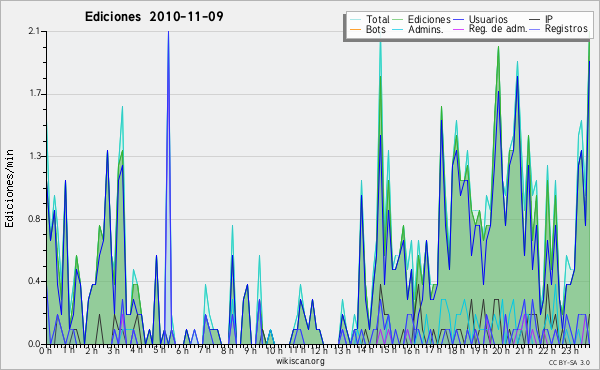Viewport: 600px width, 370px height.
Task: Click the green Ediciones legend line swatch
Action: pyautogui.click(x=398, y=20)
